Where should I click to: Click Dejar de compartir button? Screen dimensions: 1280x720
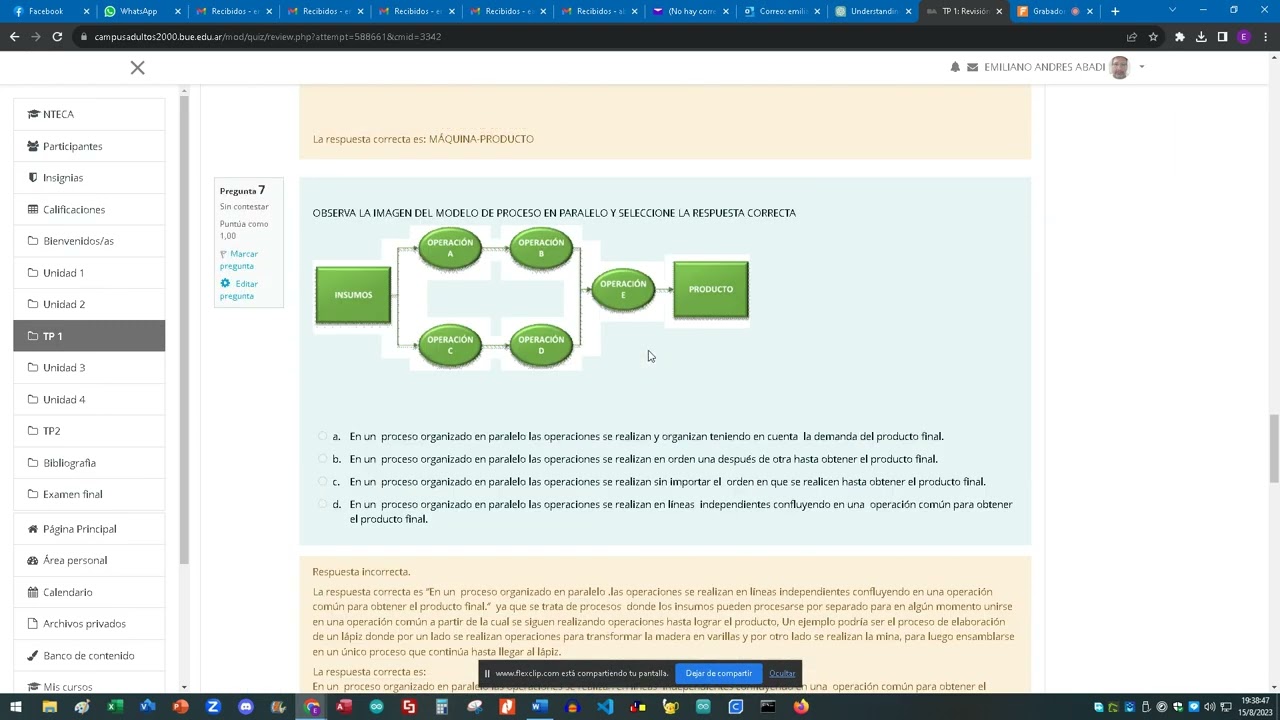pyautogui.click(x=719, y=673)
